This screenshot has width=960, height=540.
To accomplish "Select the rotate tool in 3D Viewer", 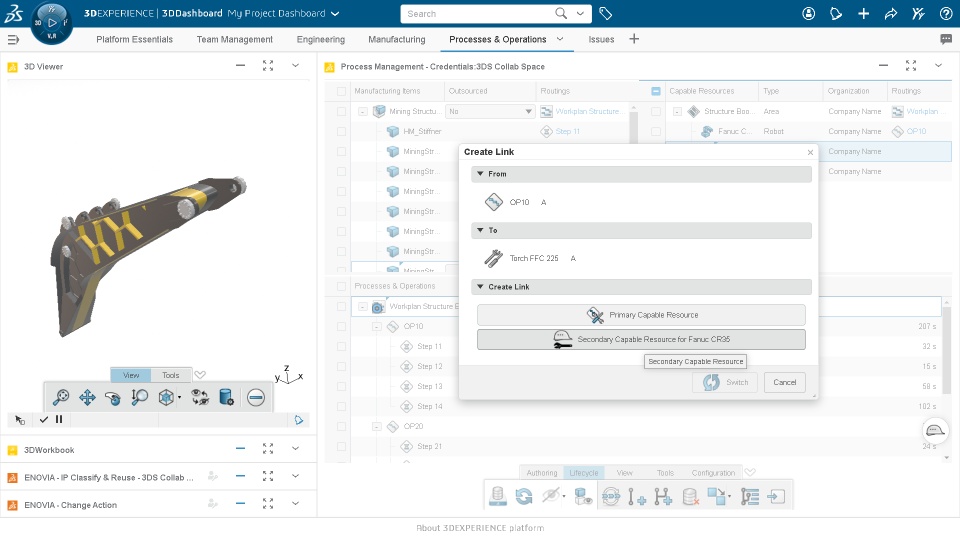I will (x=113, y=398).
